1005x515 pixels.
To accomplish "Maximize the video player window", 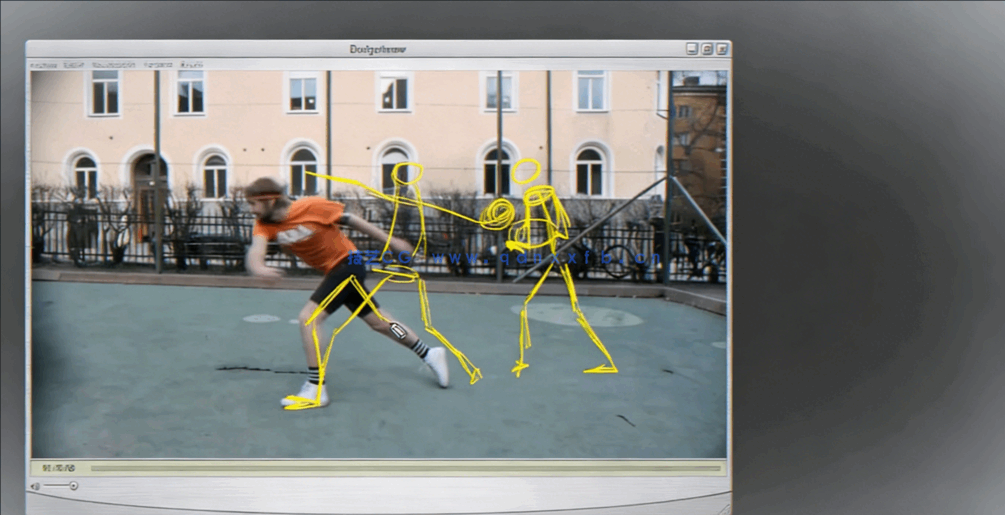I will click(707, 48).
